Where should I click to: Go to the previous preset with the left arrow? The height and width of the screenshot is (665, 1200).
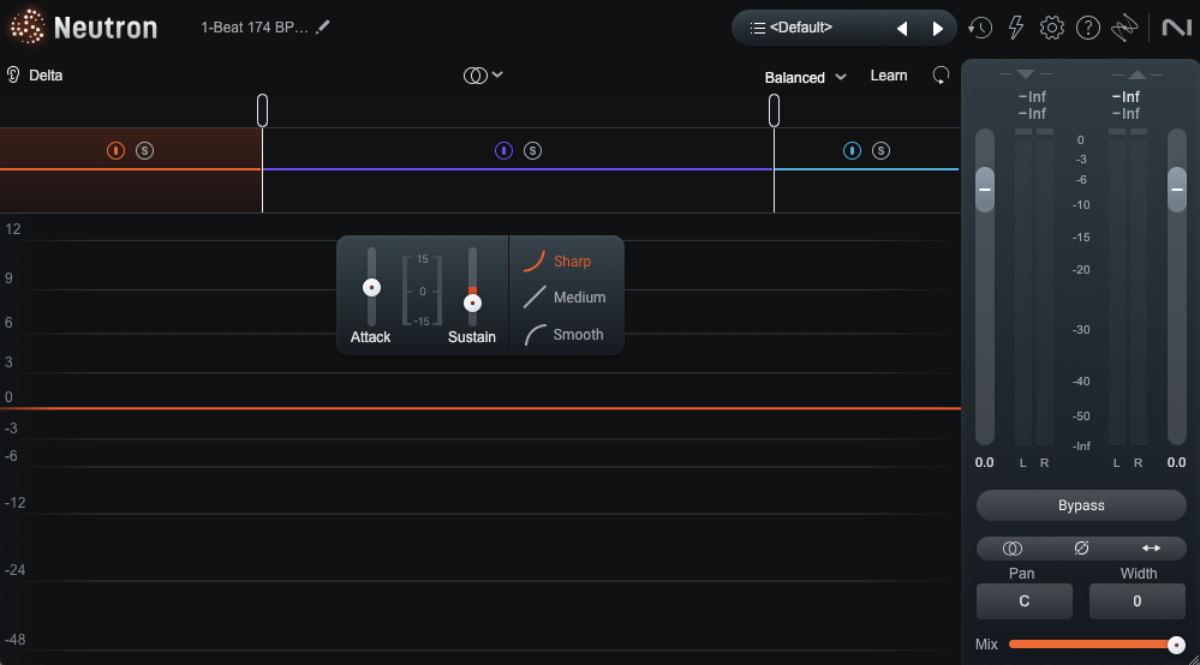[x=902, y=29]
